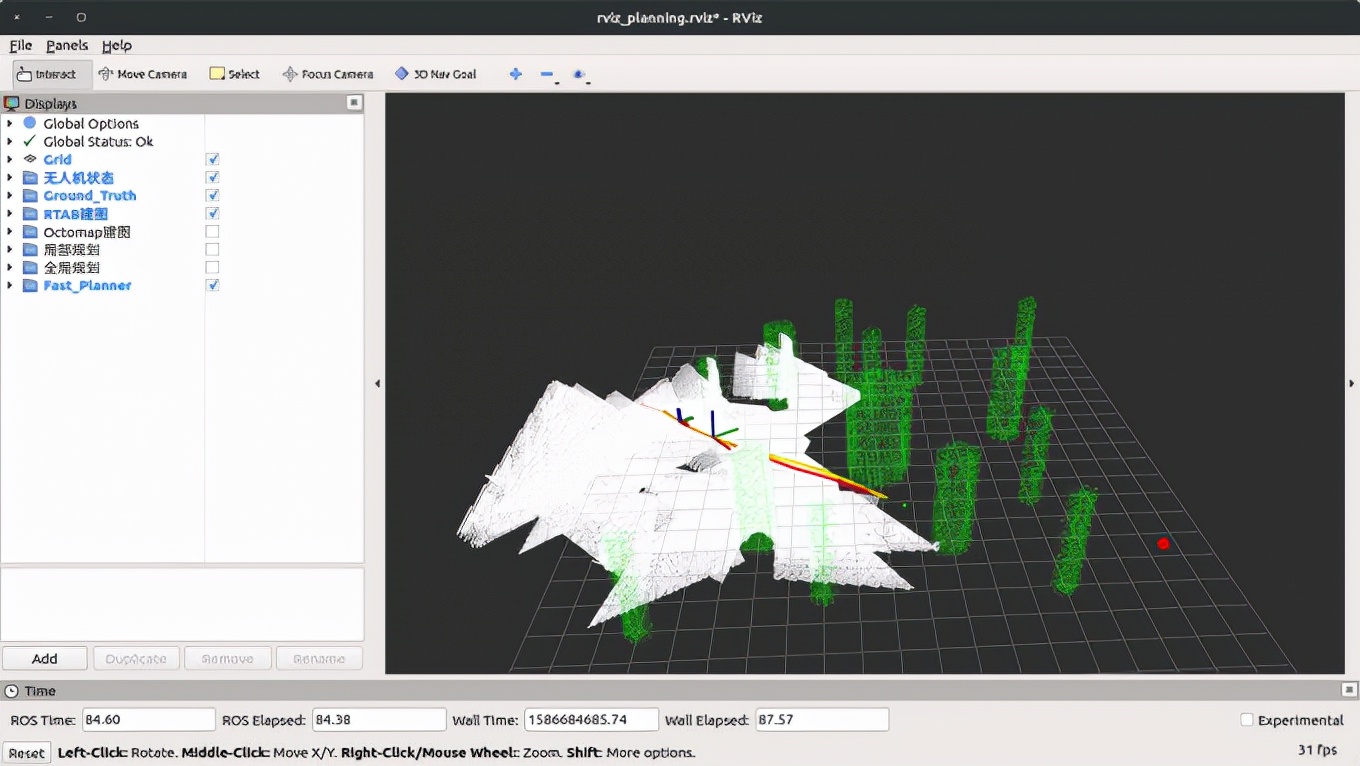Image resolution: width=1360 pixels, height=766 pixels.
Task: Activate the Move Camera tool
Action: point(142,74)
